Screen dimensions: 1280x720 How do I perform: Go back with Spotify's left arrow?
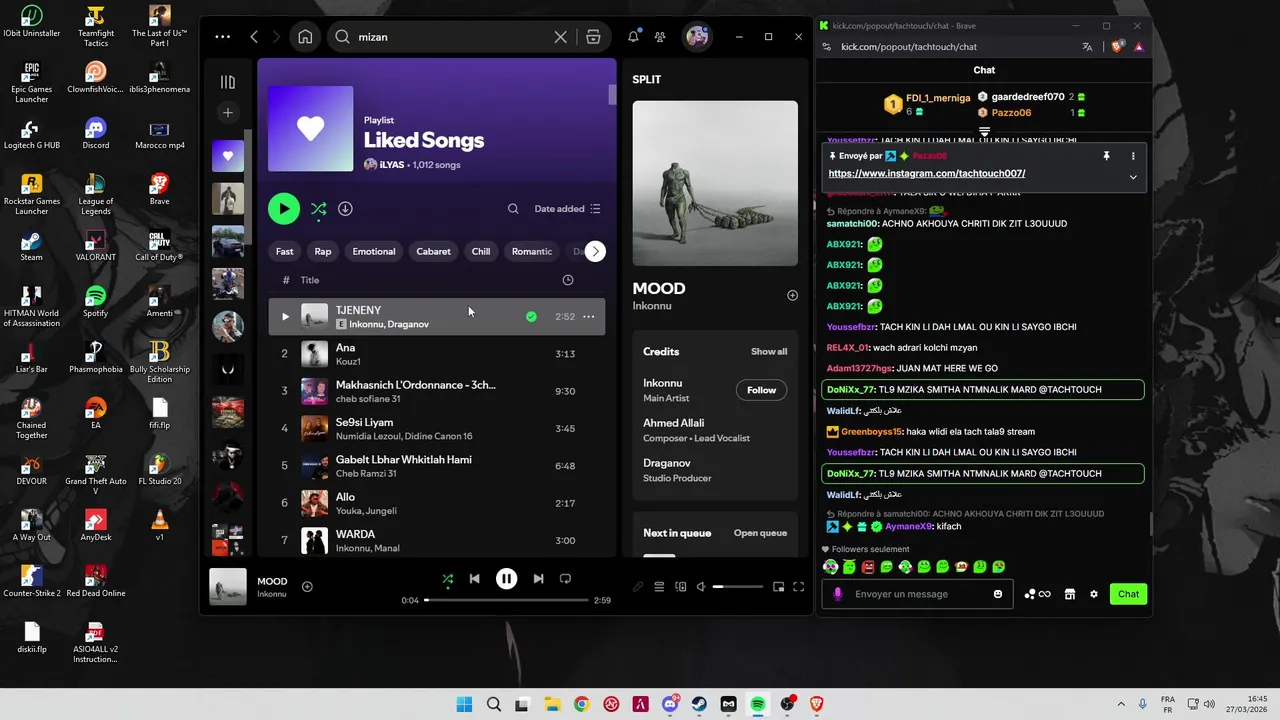[x=254, y=37]
